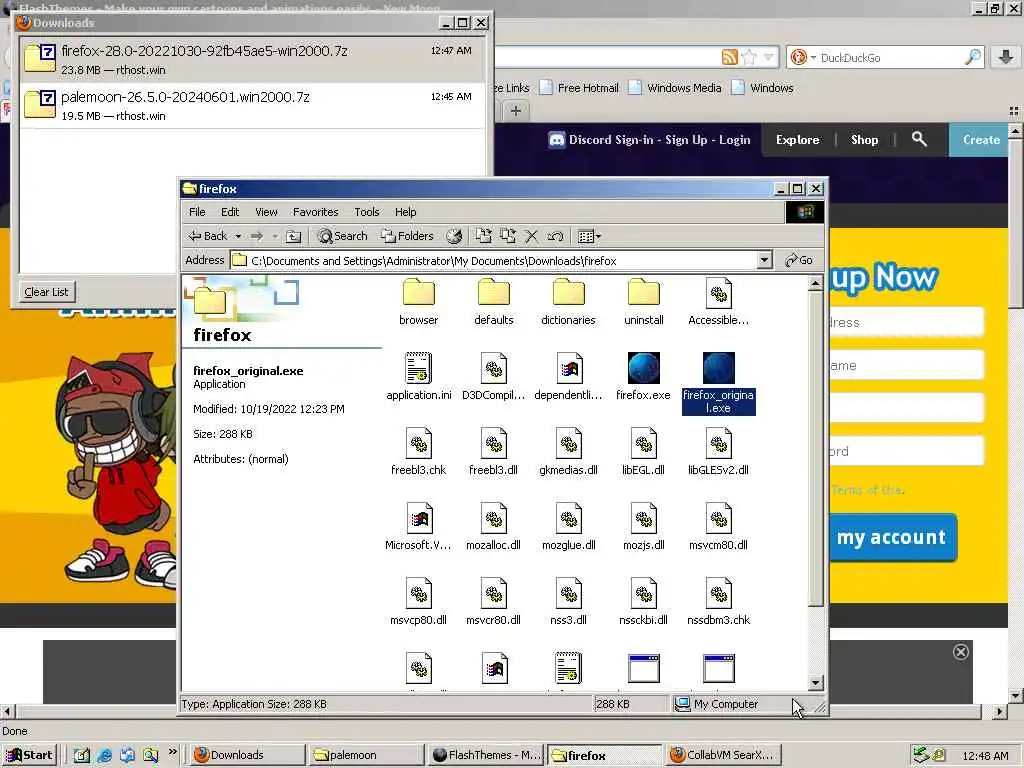Click the browser downloads arrow button
1024x768 pixels.
(x=1006, y=57)
